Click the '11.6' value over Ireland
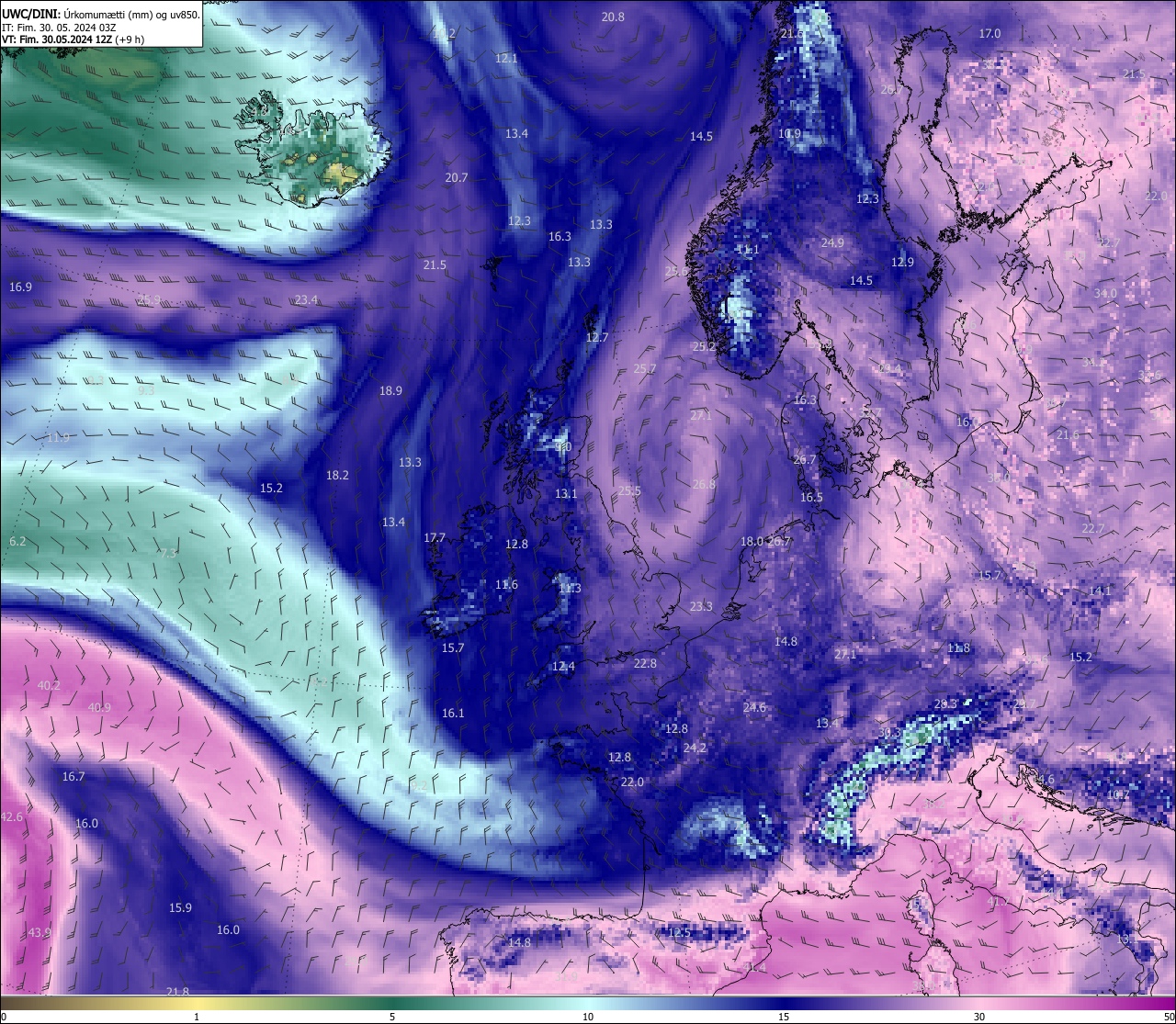This screenshot has height=1024, width=1176. (x=506, y=585)
